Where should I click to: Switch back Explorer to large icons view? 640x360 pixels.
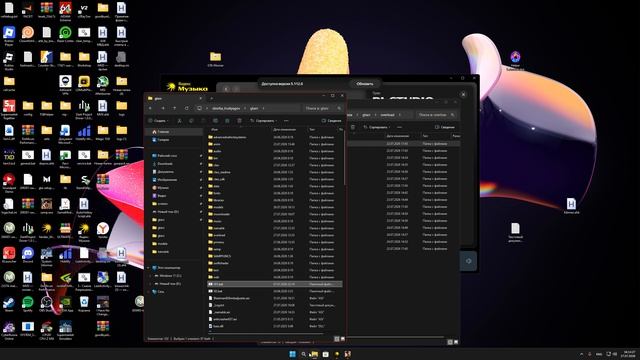tap(456, 342)
